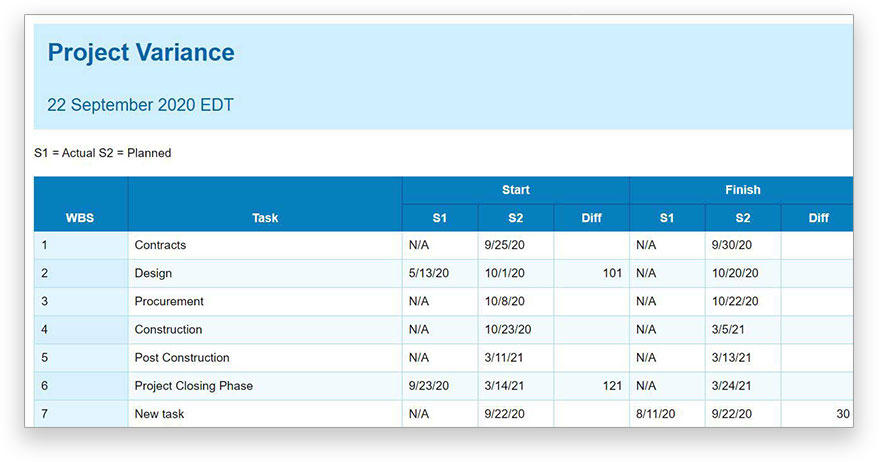
Task: Click Project Closing Phase actual start 9/23/20
Action: [x=429, y=386]
